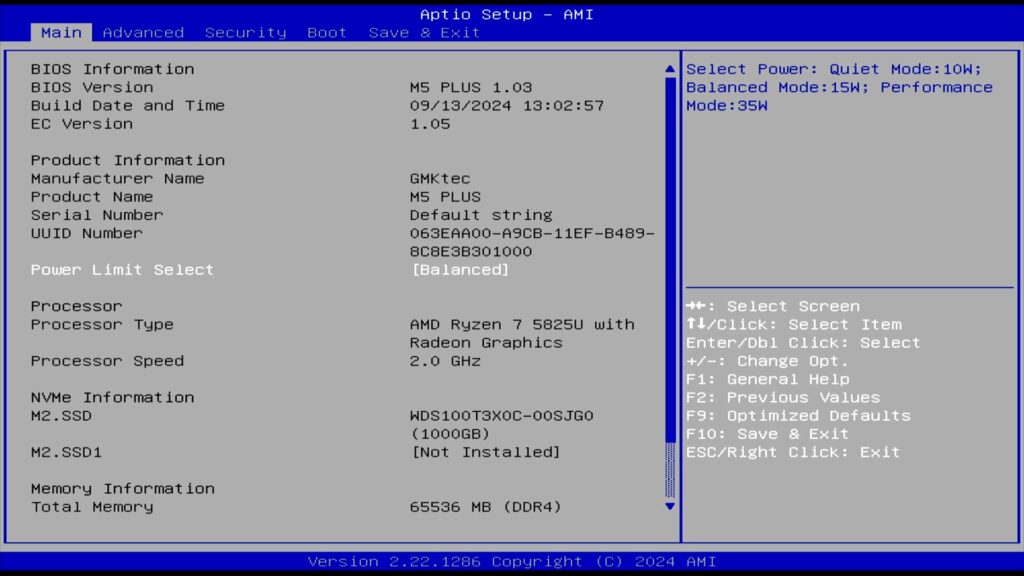Select the M2.SSD1 [Not Installed] value

486,452
